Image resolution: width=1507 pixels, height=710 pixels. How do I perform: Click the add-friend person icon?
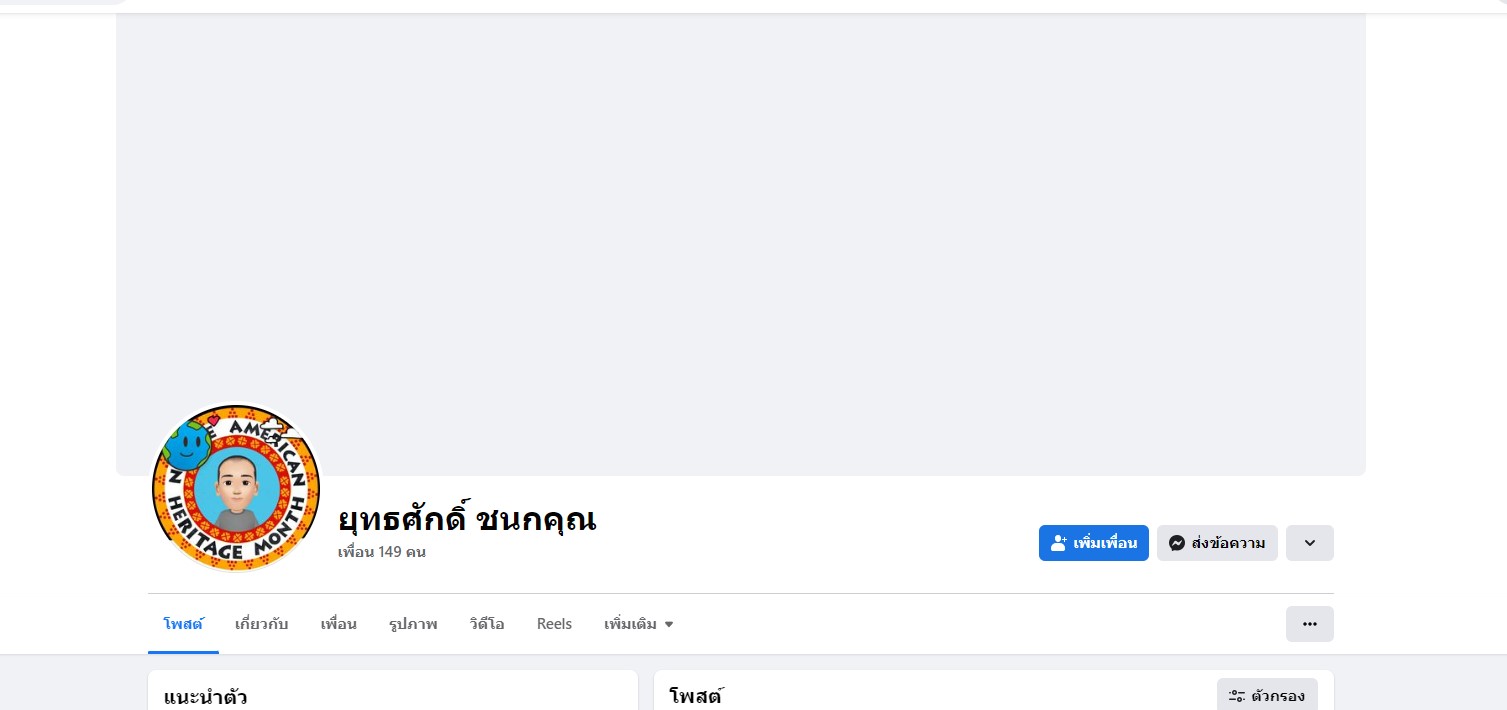pyautogui.click(x=1059, y=543)
